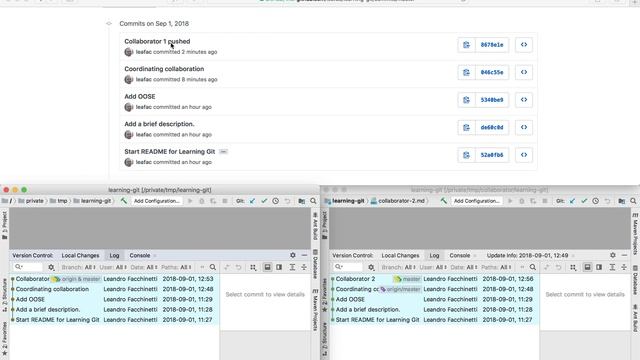Toggle Show Details in collaborator window log
The width and height of the screenshot is (640, 360).
[x=587, y=267]
